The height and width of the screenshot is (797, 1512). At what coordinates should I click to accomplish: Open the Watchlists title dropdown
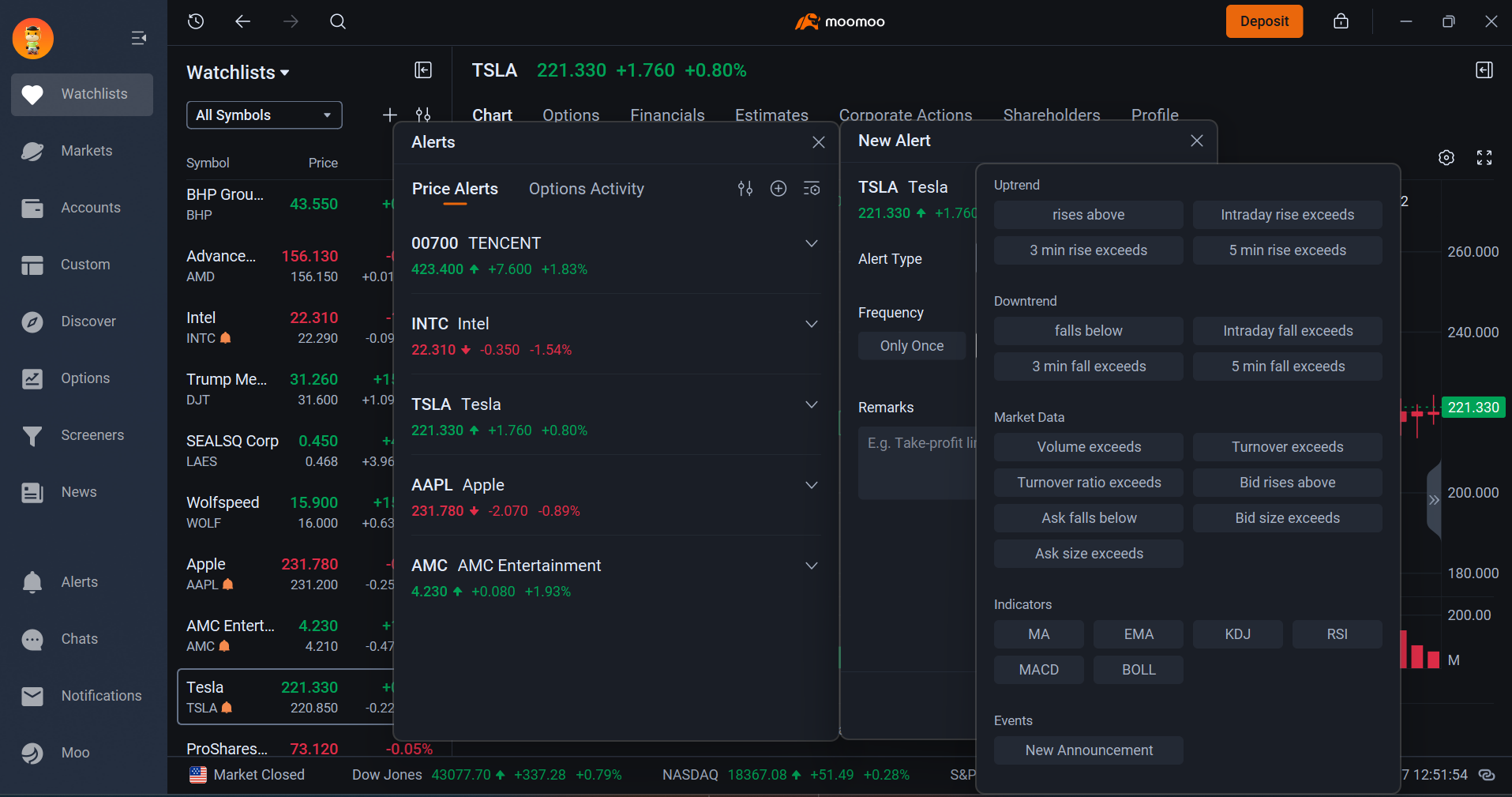pyautogui.click(x=238, y=73)
